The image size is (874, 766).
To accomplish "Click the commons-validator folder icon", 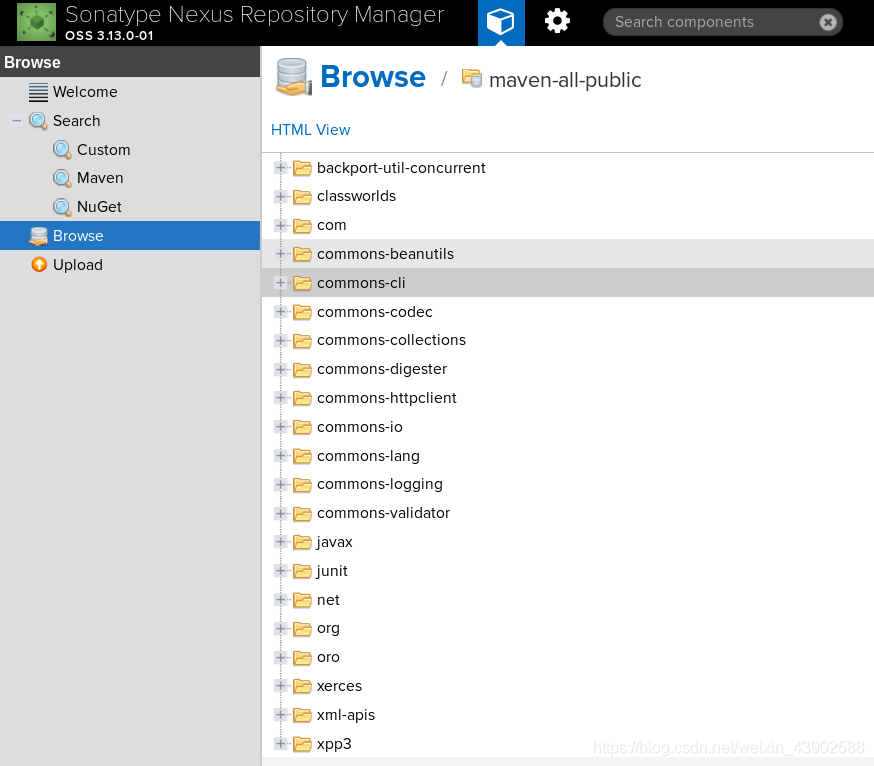I will [x=302, y=513].
